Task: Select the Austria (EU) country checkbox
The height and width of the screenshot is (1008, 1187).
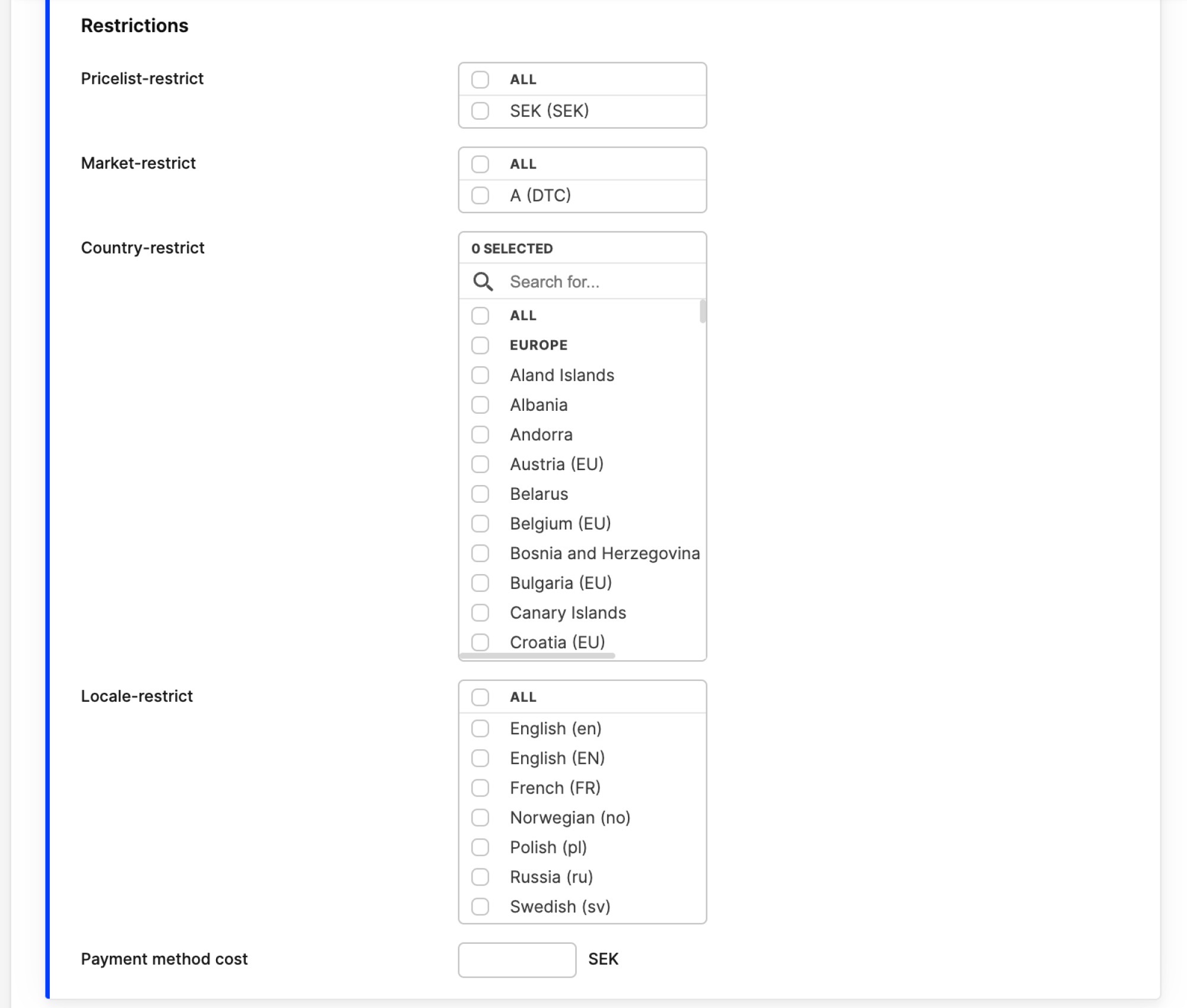Action: click(480, 464)
